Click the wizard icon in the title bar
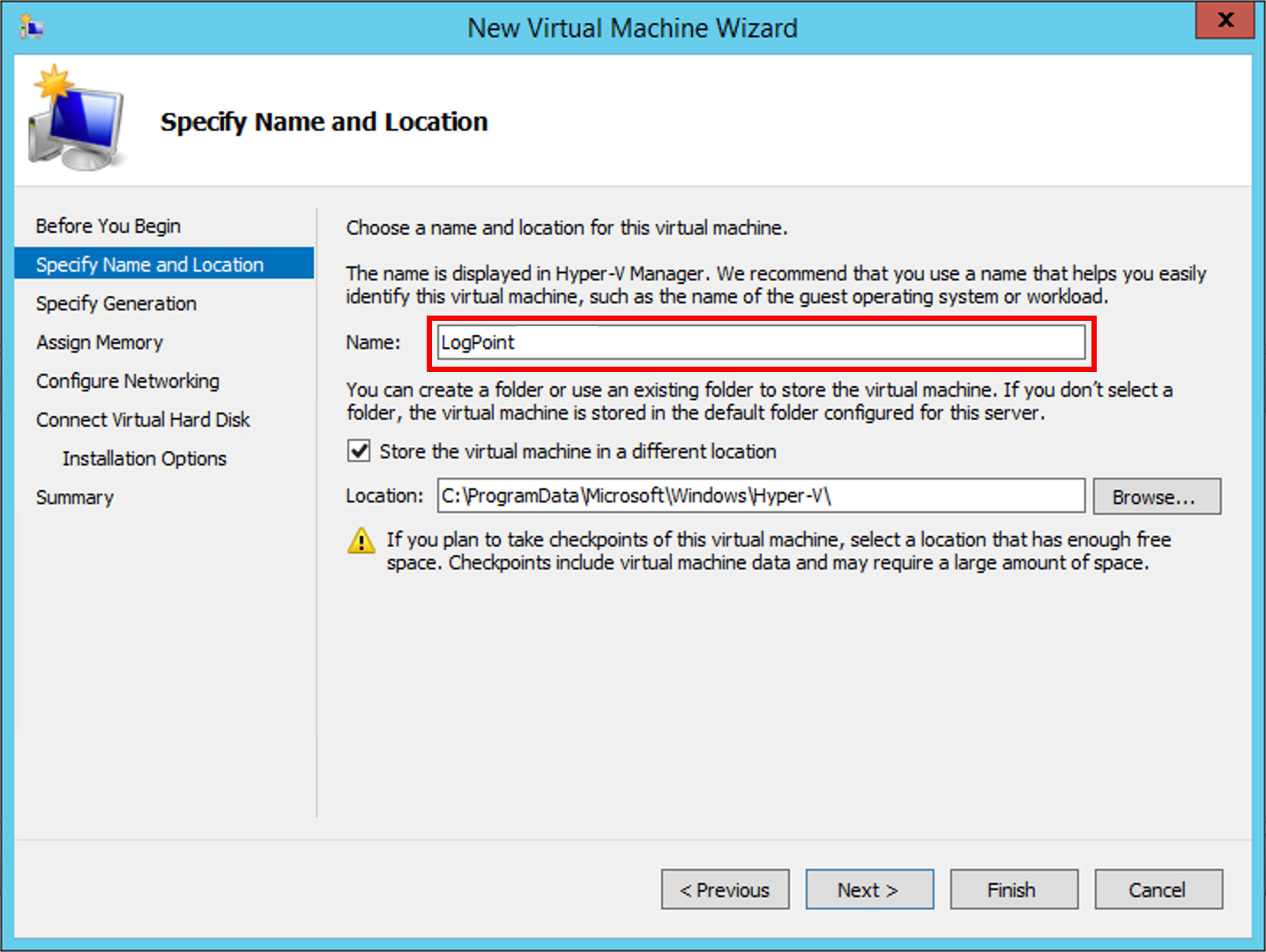This screenshot has height=952, width=1266. click(32, 27)
